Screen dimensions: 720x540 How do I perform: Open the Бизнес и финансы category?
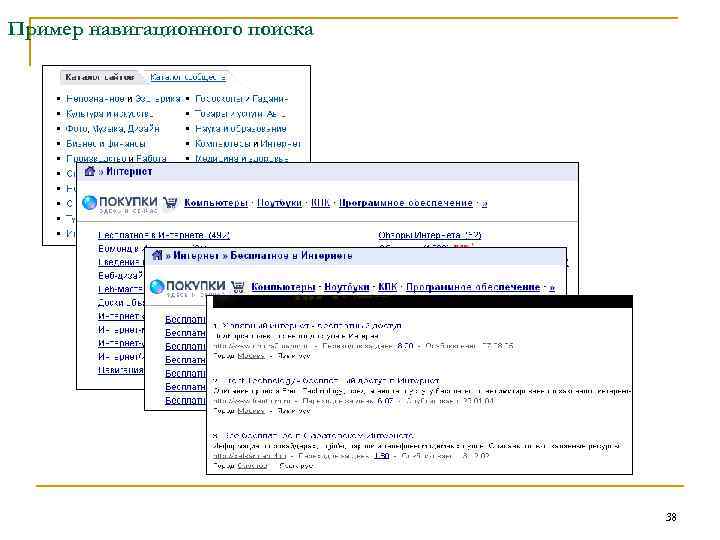click(x=106, y=143)
